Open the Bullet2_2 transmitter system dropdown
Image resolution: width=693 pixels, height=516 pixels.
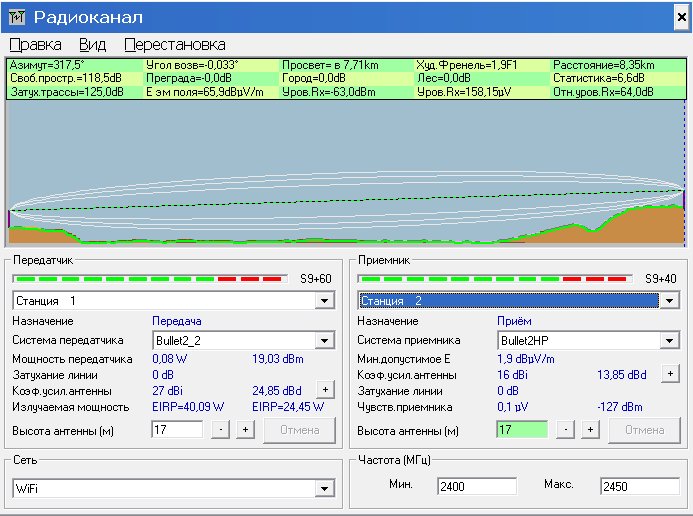324,341
